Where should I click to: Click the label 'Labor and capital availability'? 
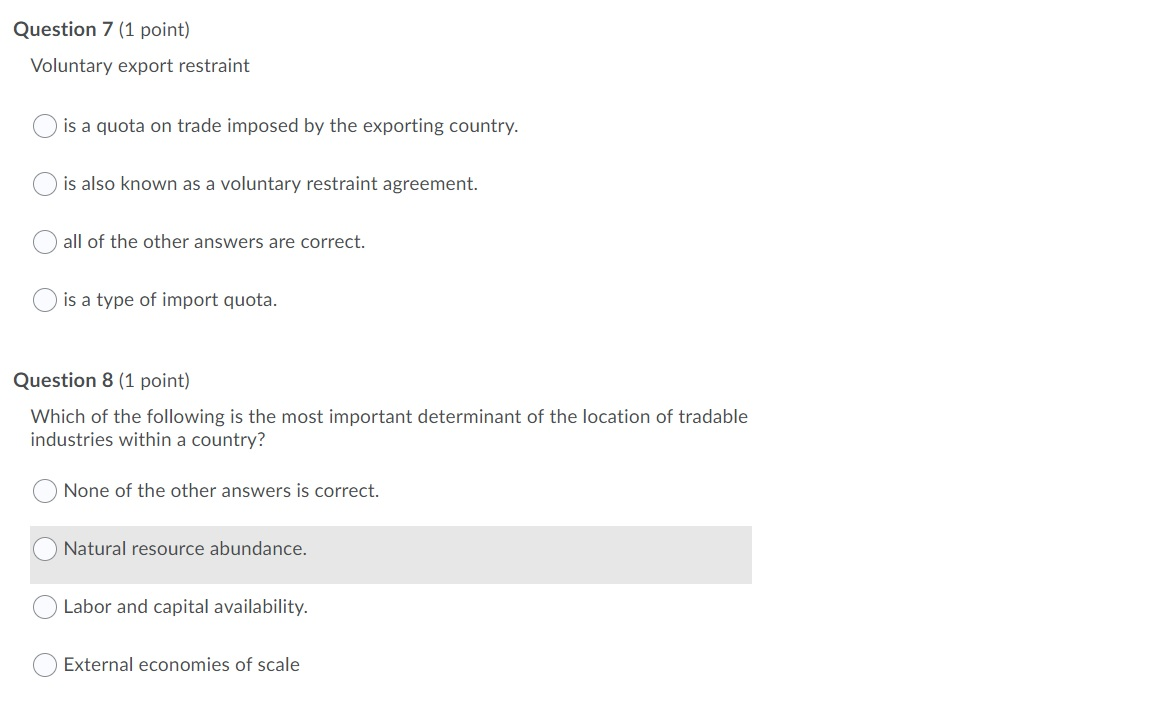pos(185,607)
